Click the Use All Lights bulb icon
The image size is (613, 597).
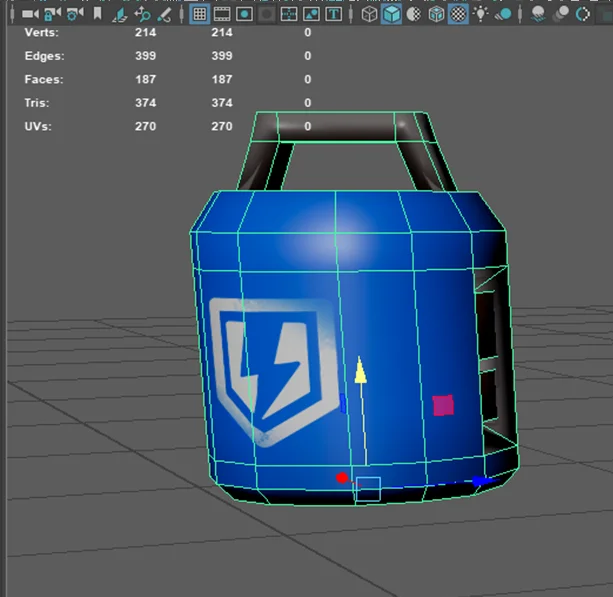point(480,14)
